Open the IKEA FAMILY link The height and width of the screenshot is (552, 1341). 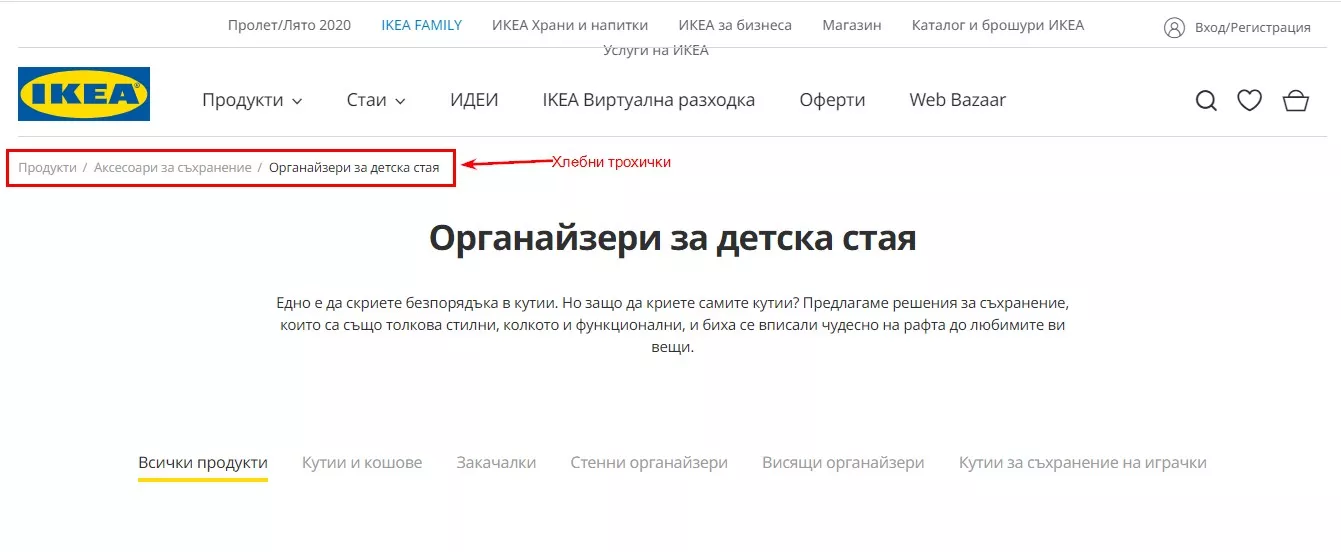421,25
